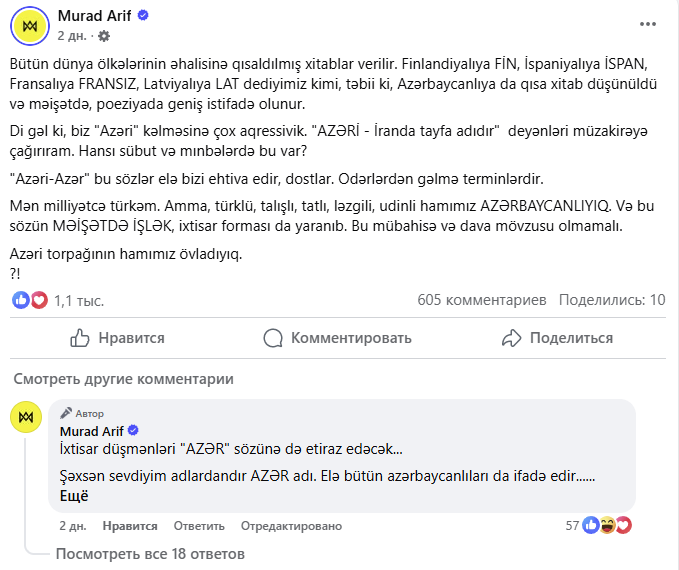Click the Комментировать button
Image resolution: width=679 pixels, height=570 pixels.
[x=337, y=338]
